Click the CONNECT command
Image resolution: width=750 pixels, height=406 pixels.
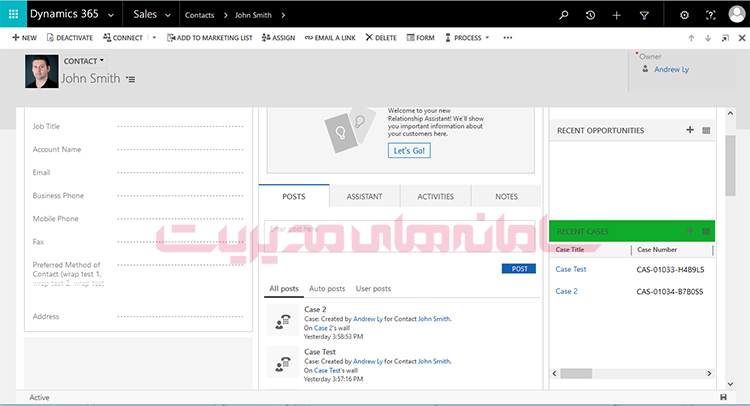point(123,38)
